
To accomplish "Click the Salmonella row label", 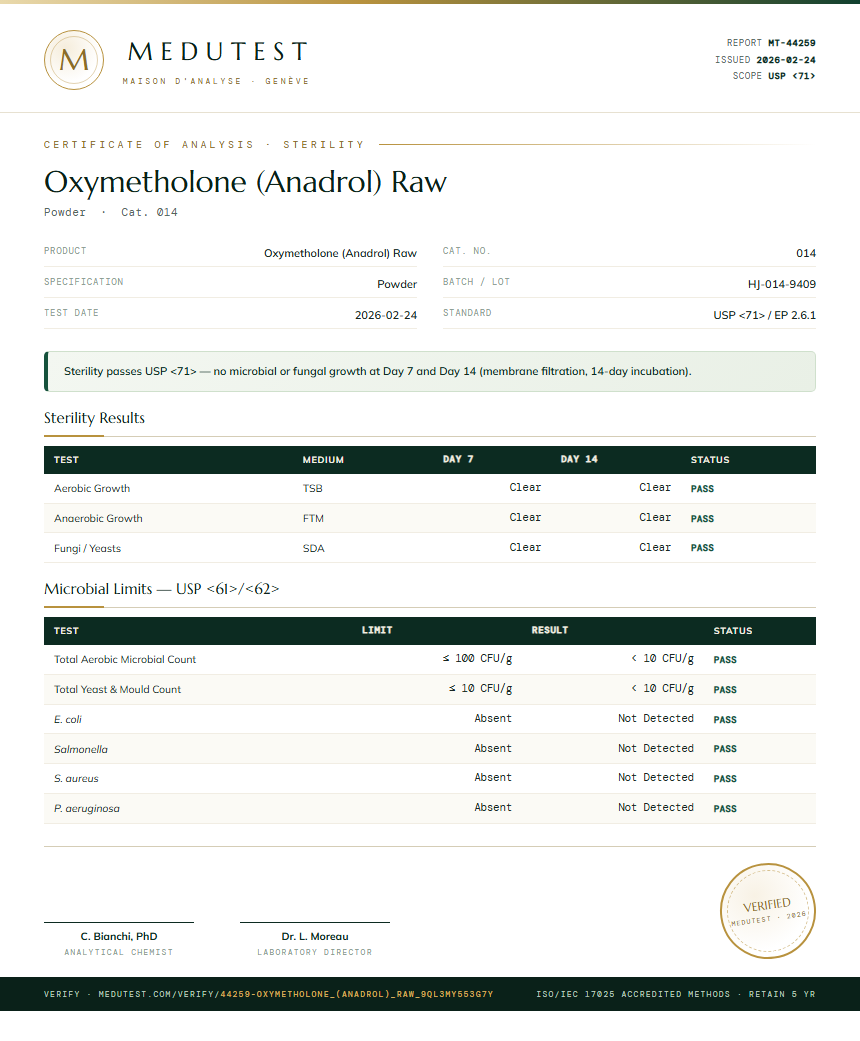I will [80, 750].
